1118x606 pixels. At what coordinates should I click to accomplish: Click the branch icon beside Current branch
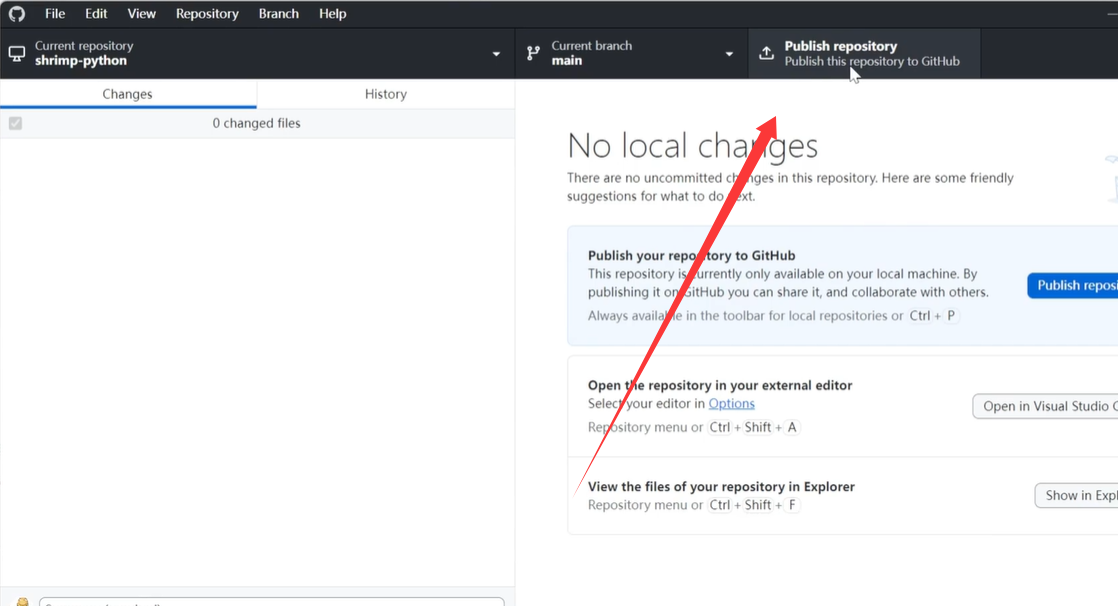pyautogui.click(x=533, y=53)
